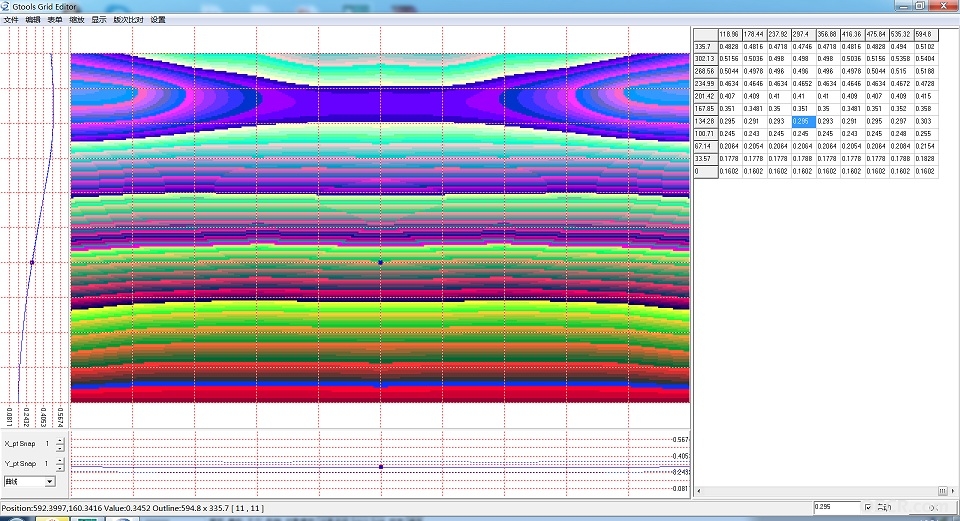Select column header 178.44
960x521 pixels.
[x=755, y=34]
